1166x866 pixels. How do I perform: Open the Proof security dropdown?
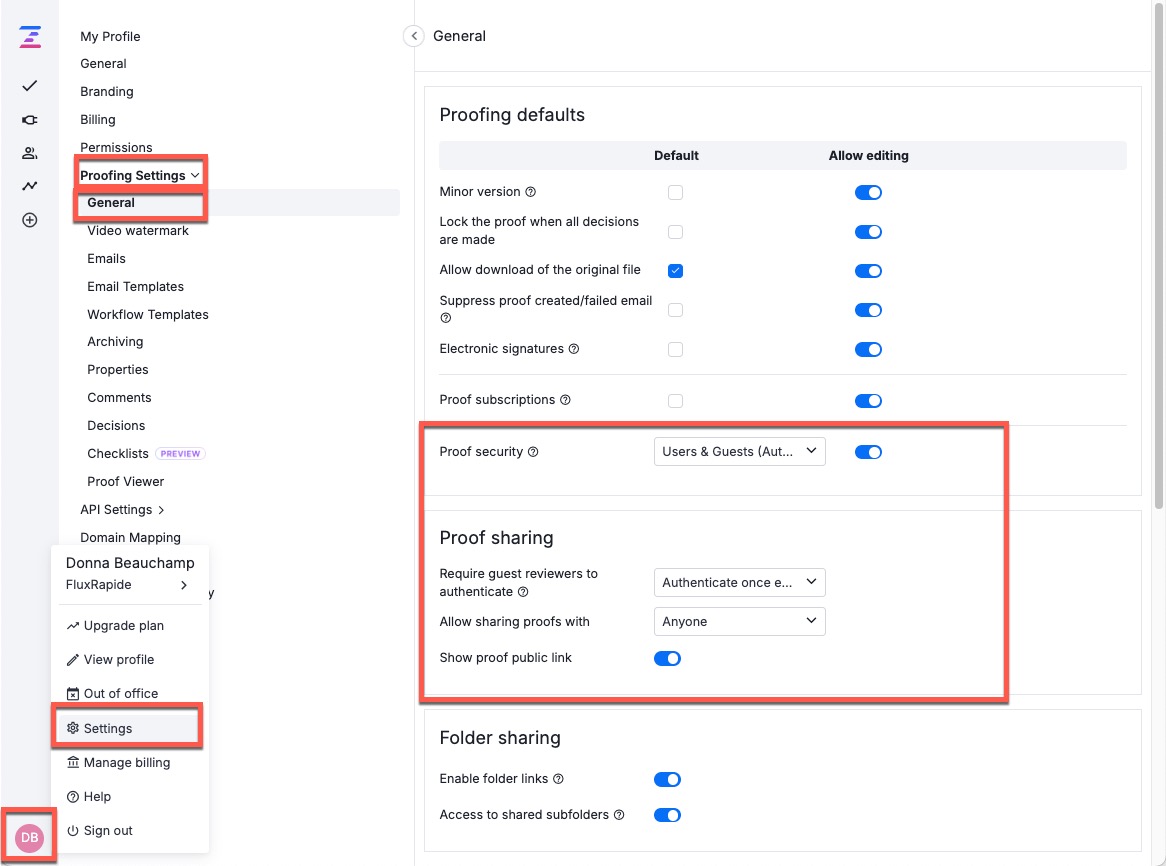pos(739,452)
